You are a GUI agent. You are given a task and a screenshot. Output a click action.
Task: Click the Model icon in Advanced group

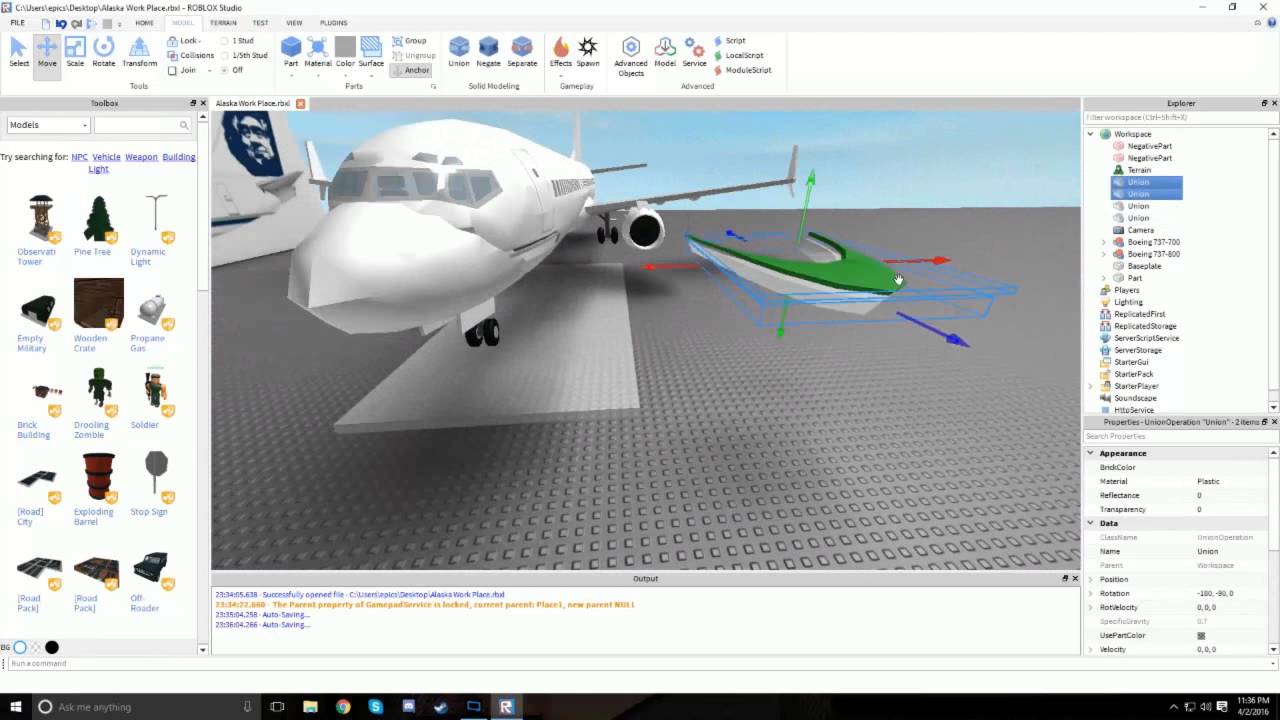pos(665,52)
